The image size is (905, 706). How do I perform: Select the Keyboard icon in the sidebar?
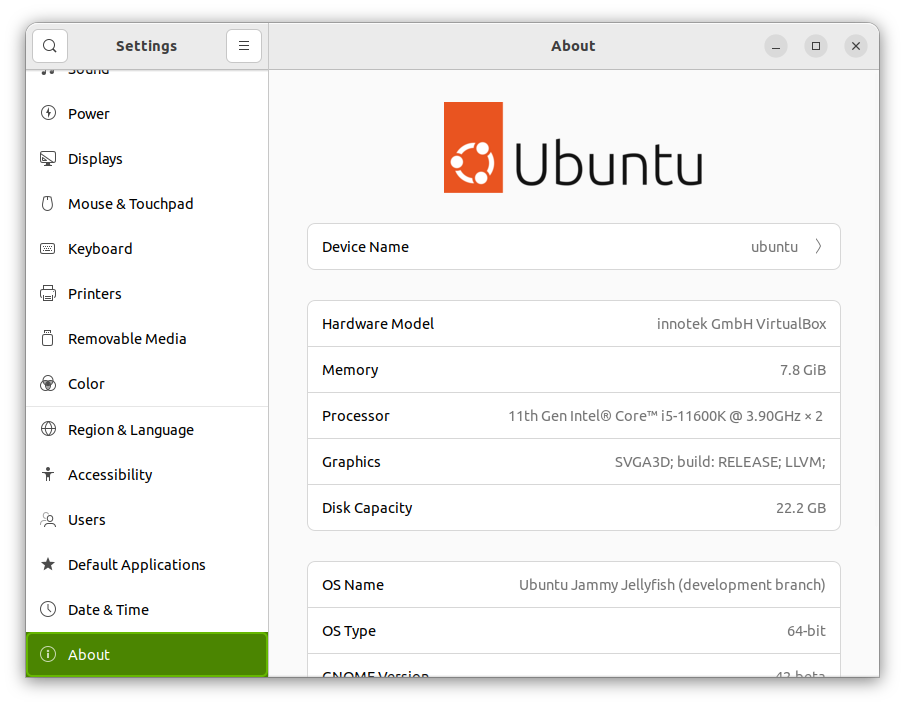click(47, 248)
